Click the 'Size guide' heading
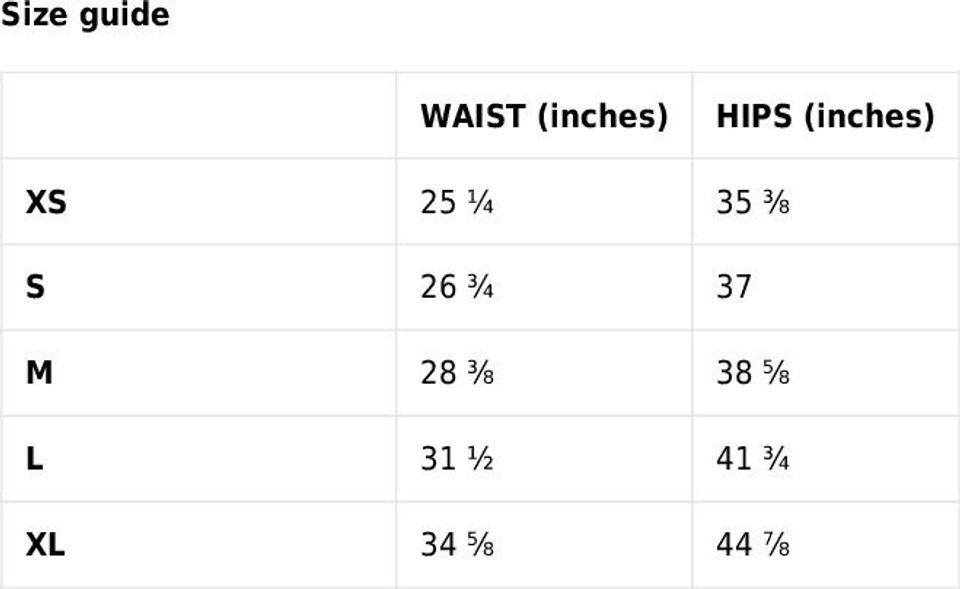The width and height of the screenshot is (960, 589). tap(85, 16)
